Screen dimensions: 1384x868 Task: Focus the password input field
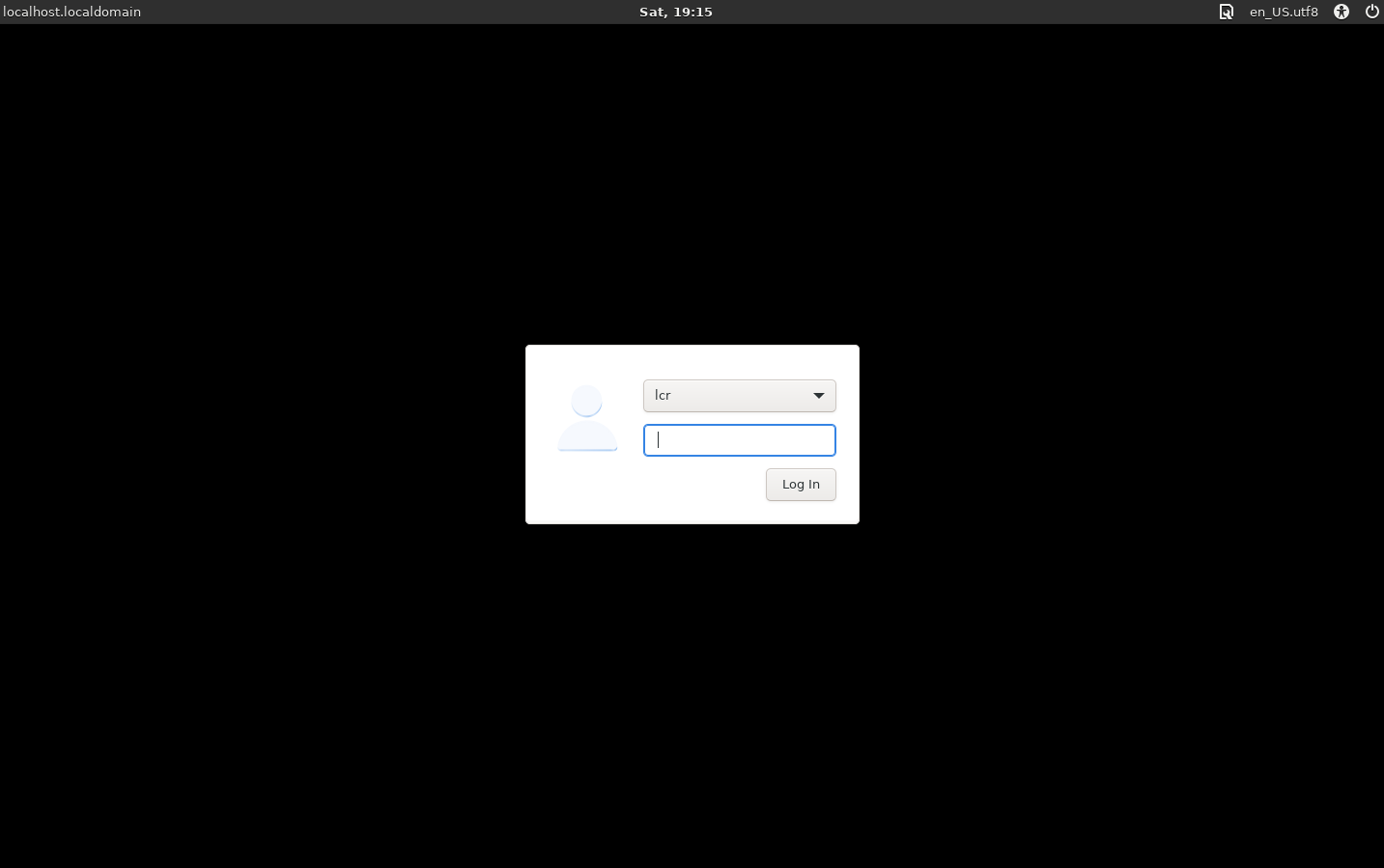click(x=739, y=440)
